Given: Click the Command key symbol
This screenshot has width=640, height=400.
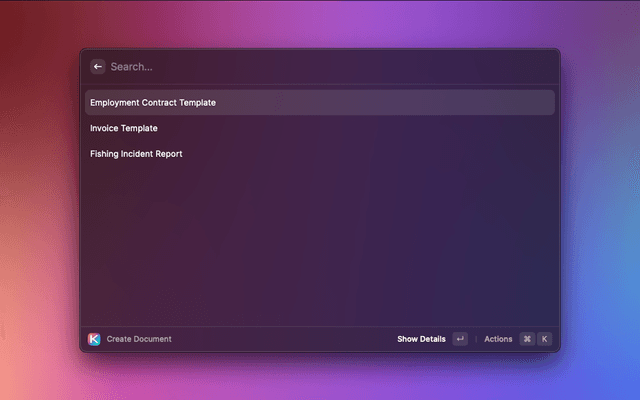Looking at the screenshot, I should point(527,339).
